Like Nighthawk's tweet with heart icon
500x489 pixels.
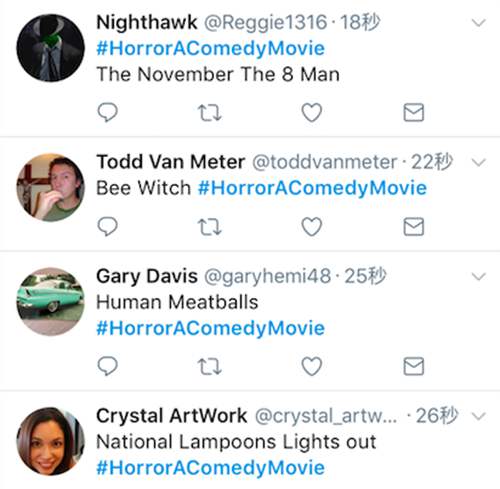coord(312,112)
